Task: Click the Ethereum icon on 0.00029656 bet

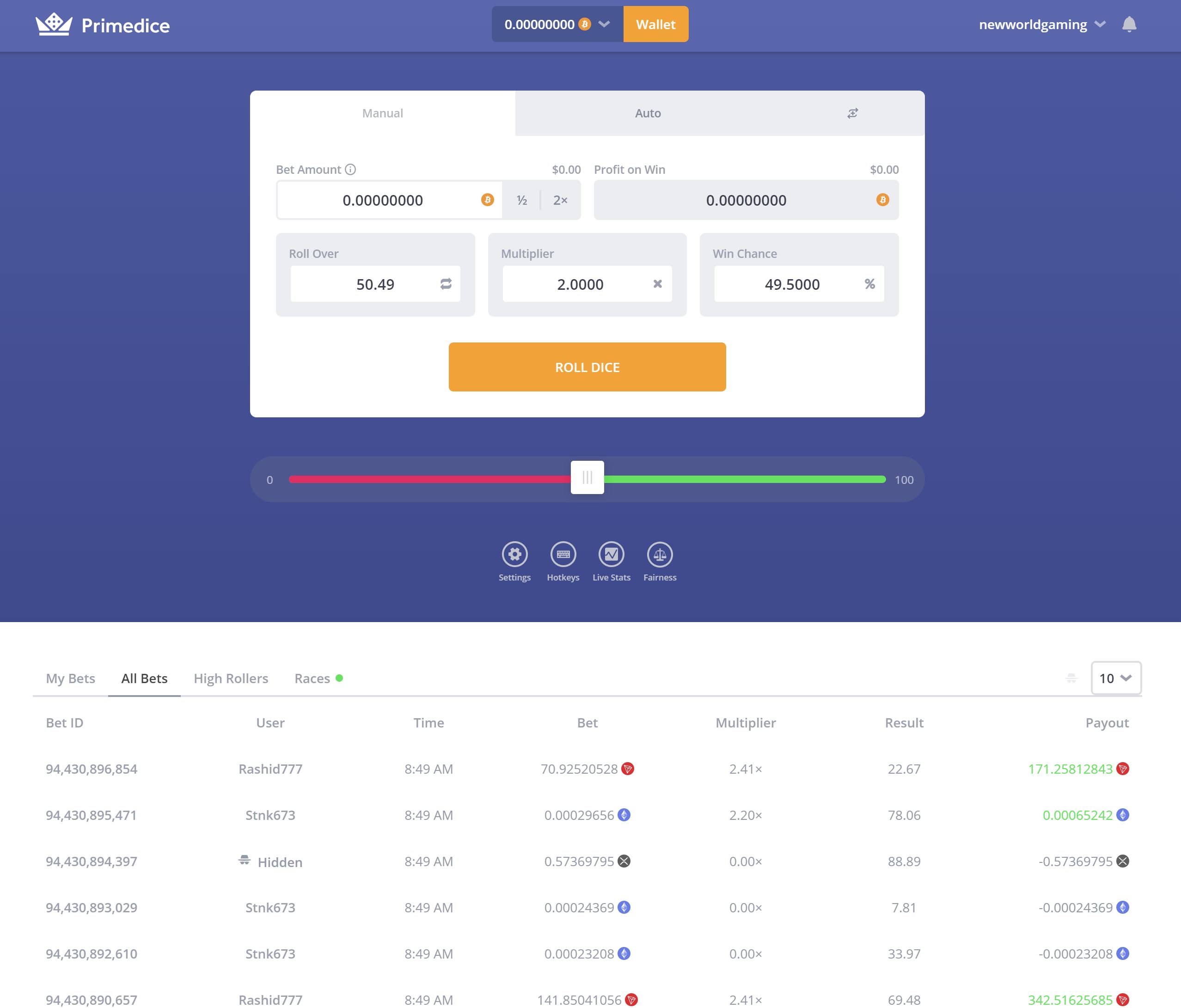Action: tap(624, 815)
